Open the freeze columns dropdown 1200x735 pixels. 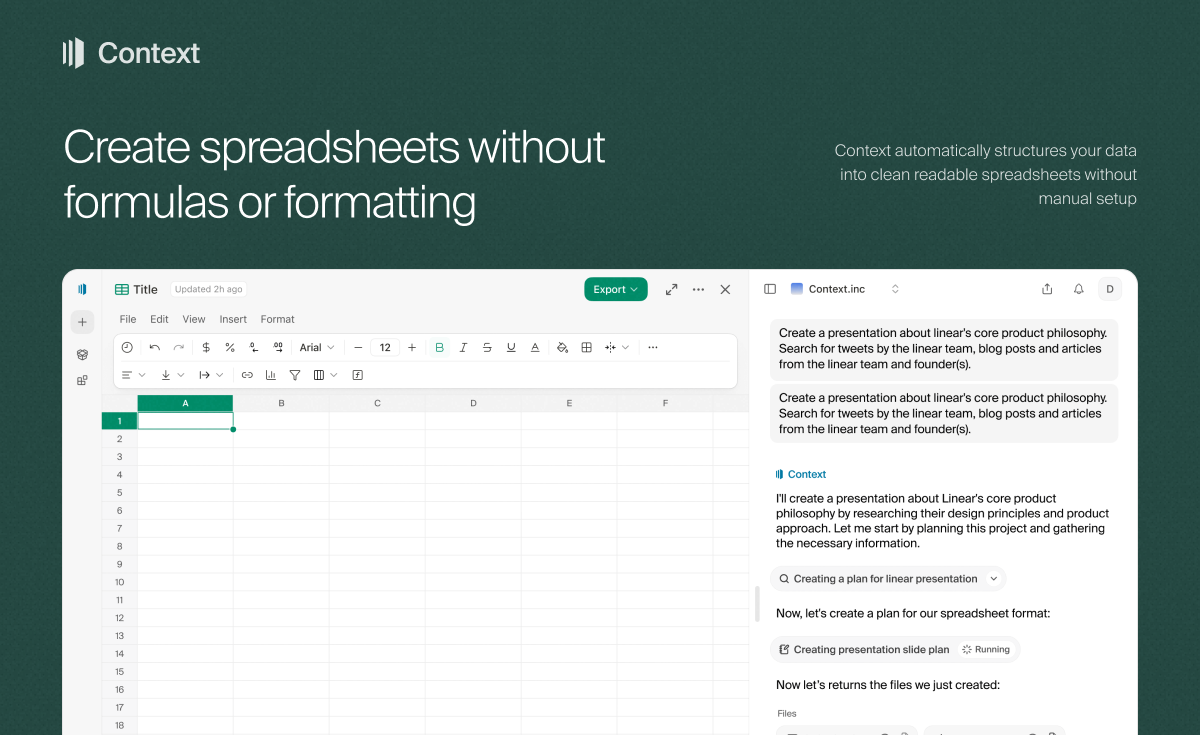click(x=325, y=375)
